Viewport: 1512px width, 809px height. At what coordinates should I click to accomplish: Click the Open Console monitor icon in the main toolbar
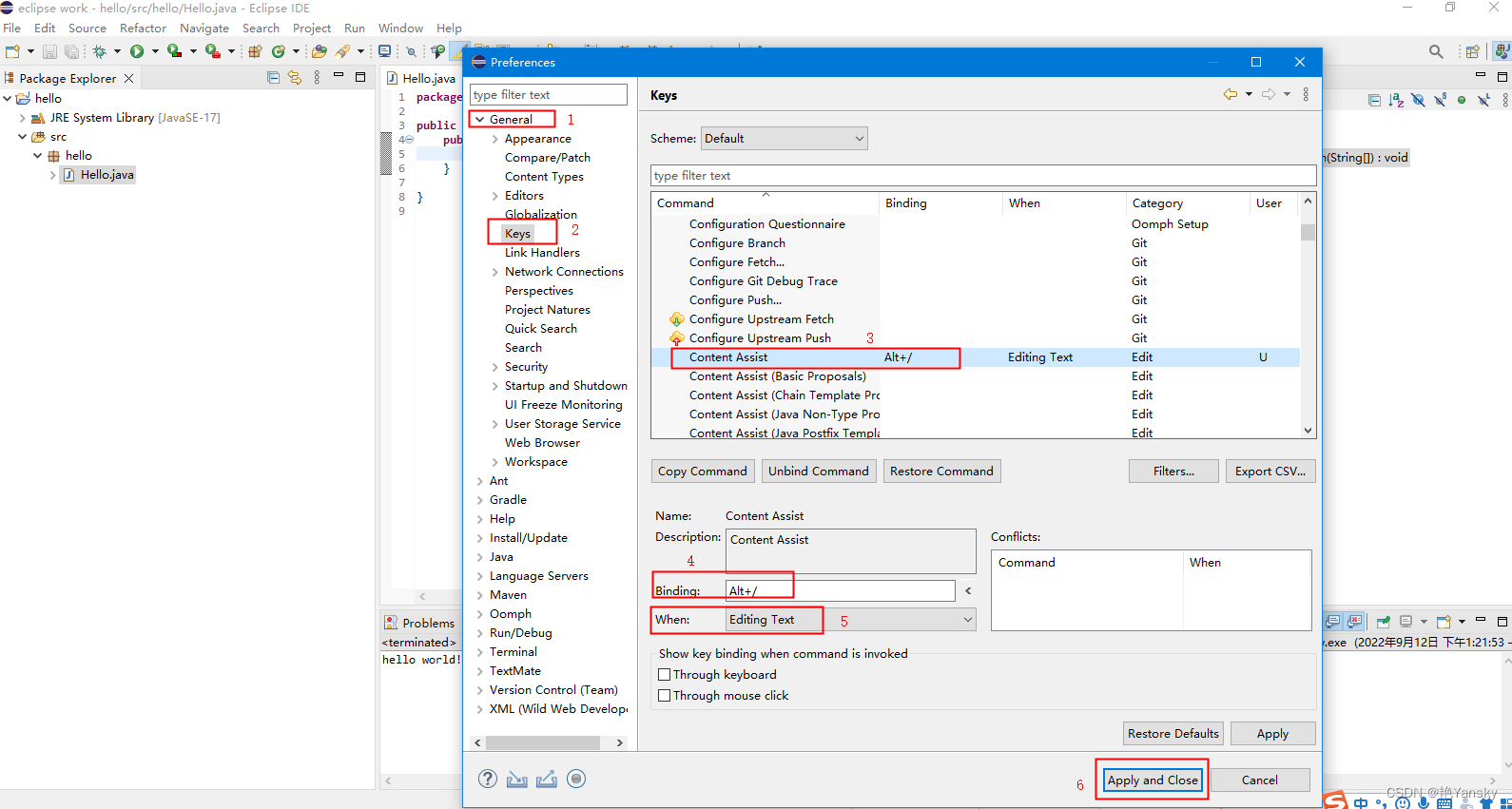(x=384, y=51)
